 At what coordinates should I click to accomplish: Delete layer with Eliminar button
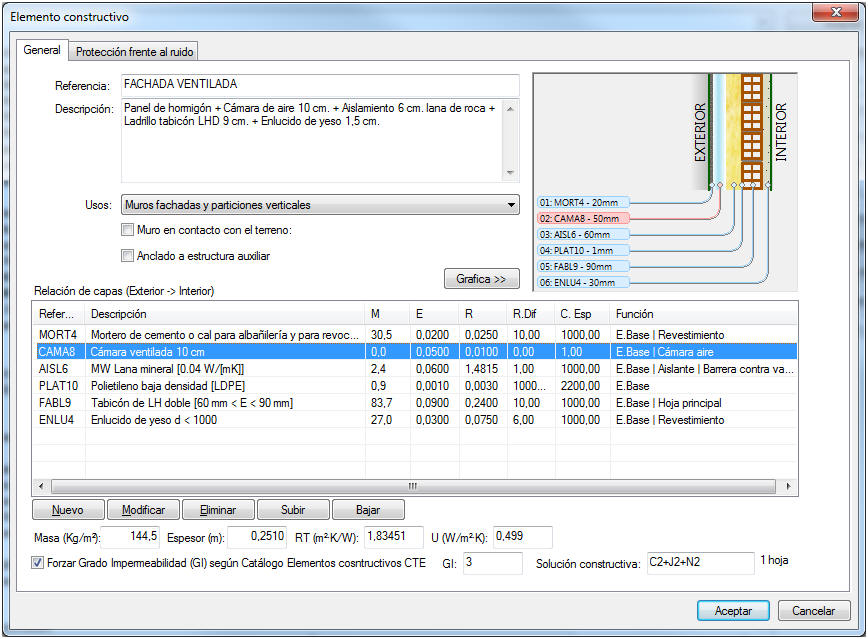(218, 509)
